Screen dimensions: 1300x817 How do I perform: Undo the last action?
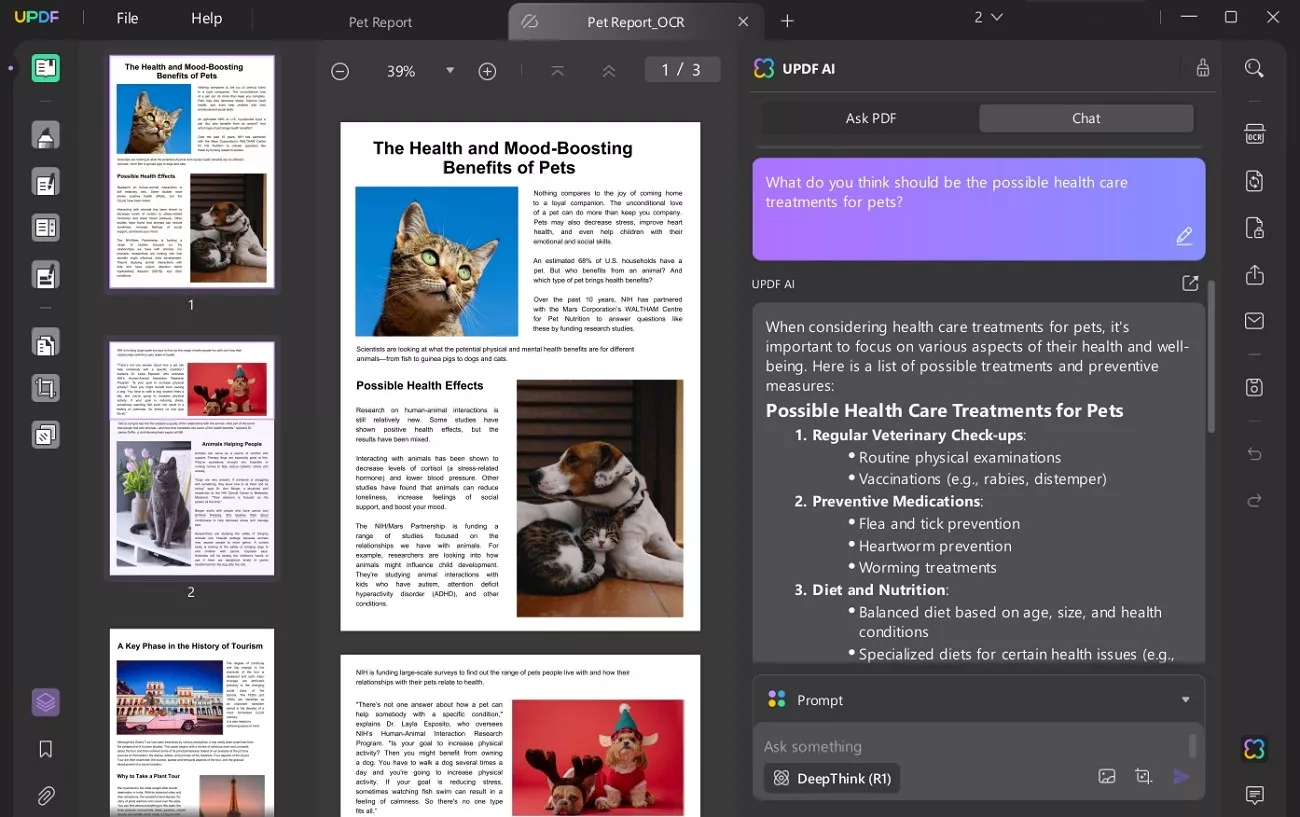1254,454
